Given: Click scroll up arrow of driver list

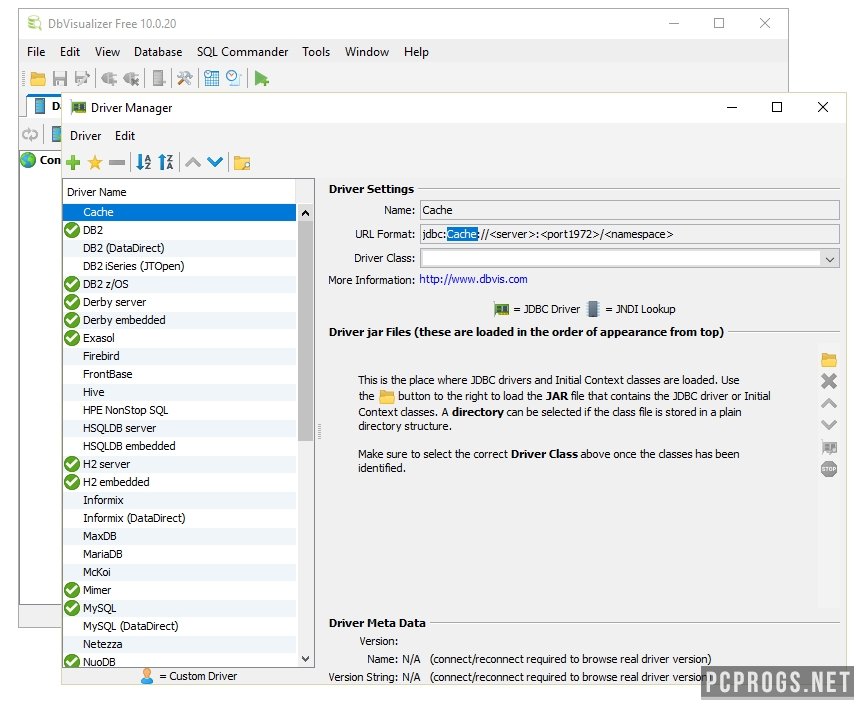Looking at the screenshot, I should pos(305,213).
